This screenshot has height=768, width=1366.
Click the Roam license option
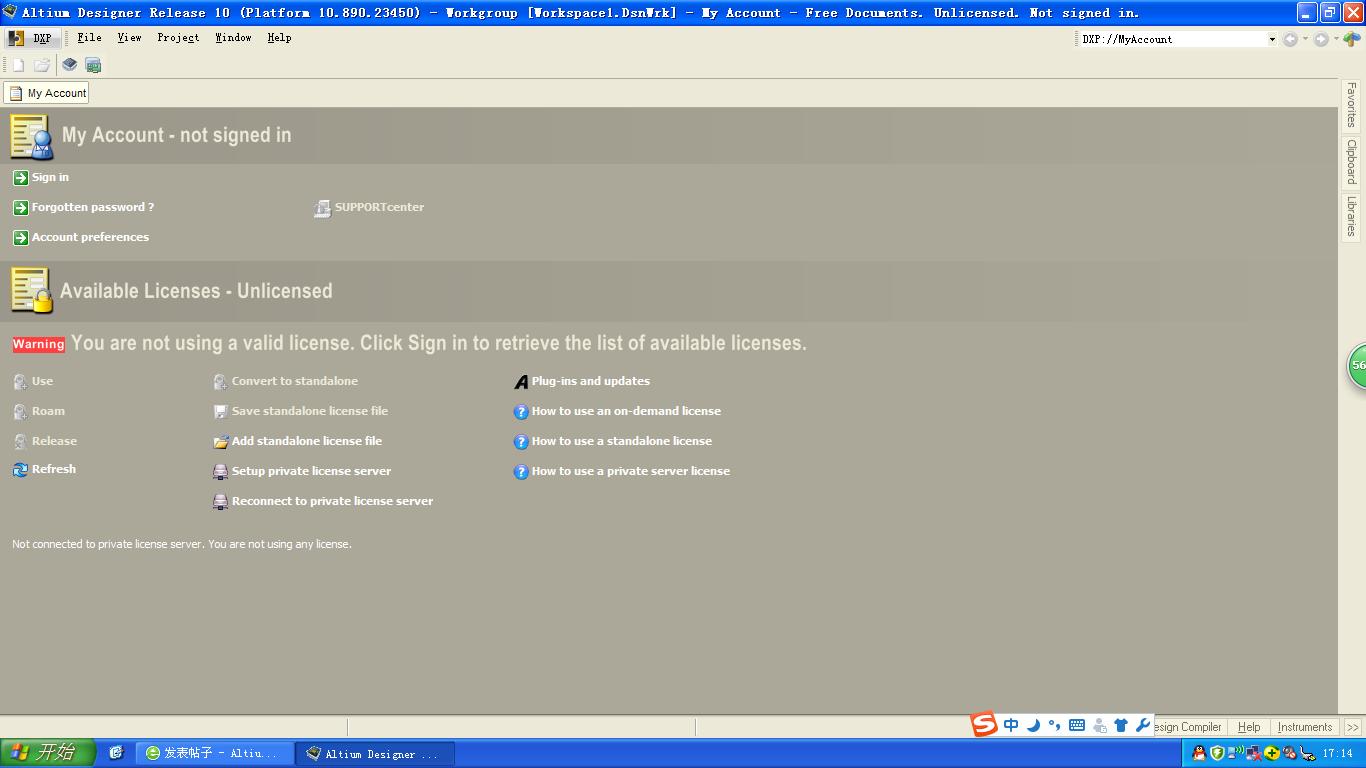pos(48,411)
